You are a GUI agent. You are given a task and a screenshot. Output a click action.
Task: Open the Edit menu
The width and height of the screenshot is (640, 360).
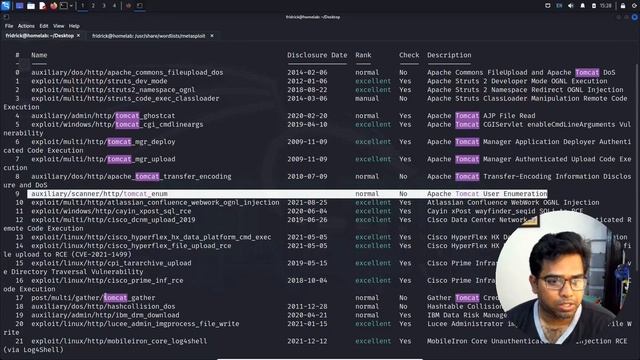pos(44,26)
